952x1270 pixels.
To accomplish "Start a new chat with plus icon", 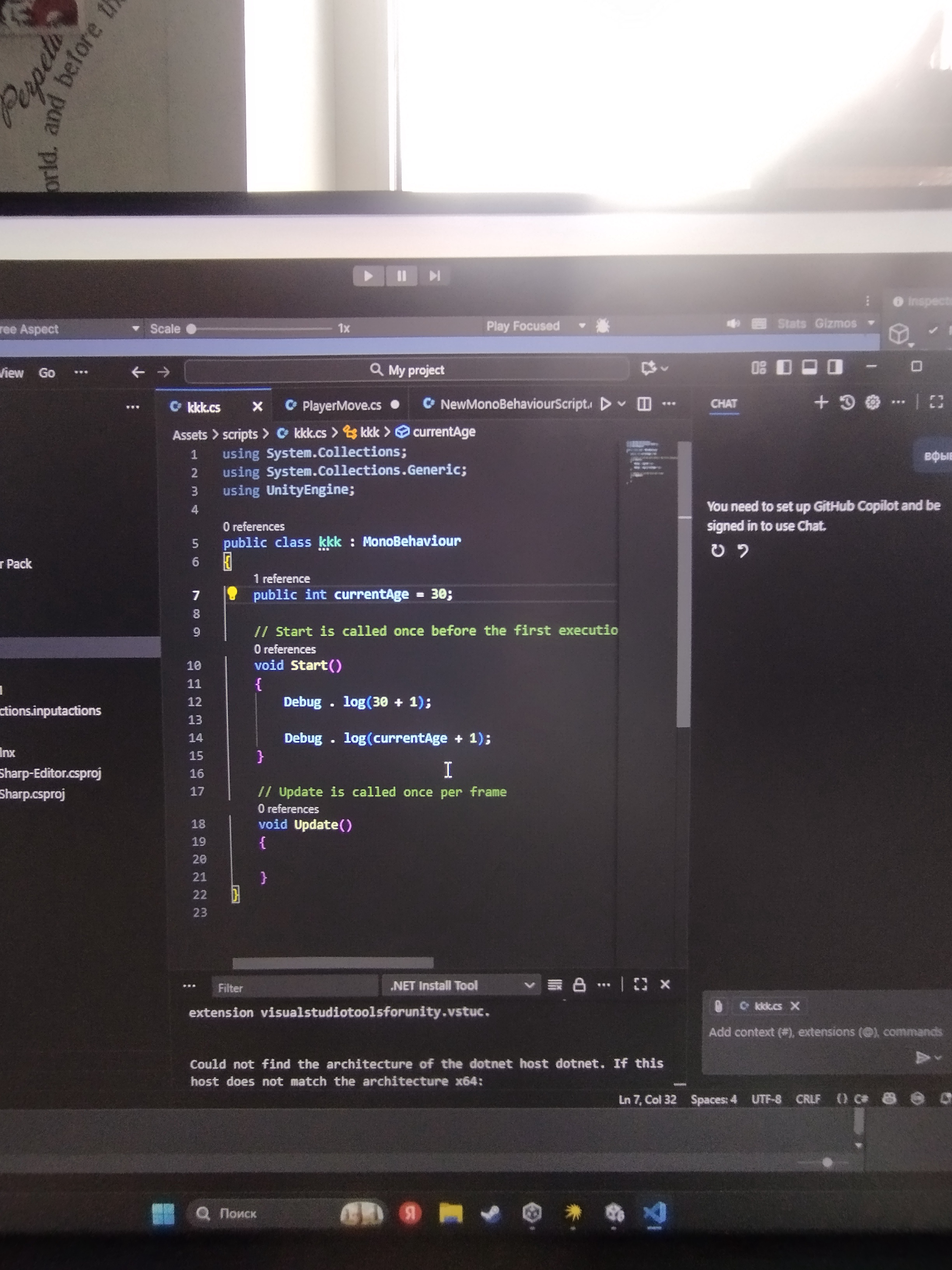I will tap(821, 402).
